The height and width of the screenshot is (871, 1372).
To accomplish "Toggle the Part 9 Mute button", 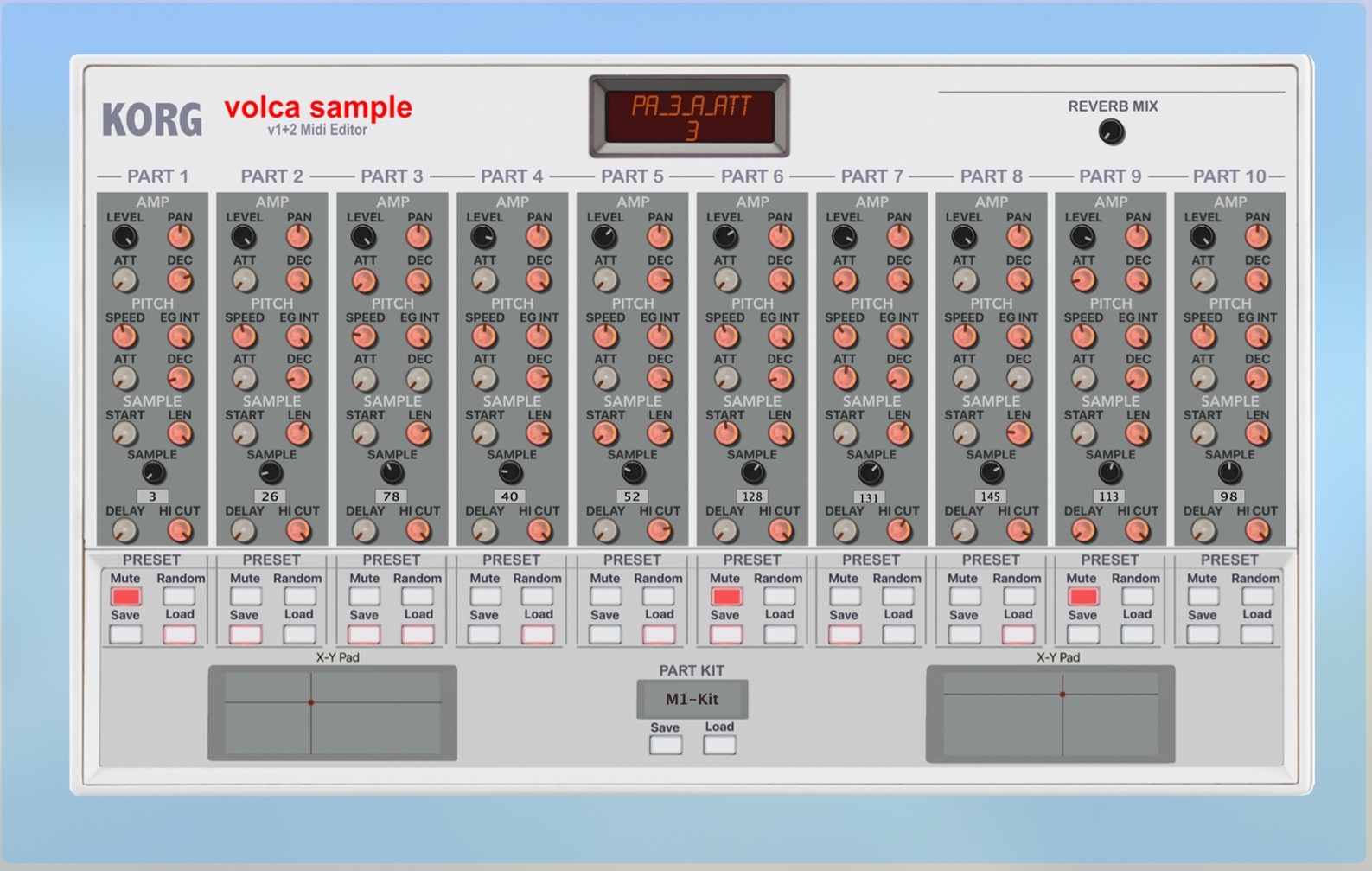I will point(1082,597).
